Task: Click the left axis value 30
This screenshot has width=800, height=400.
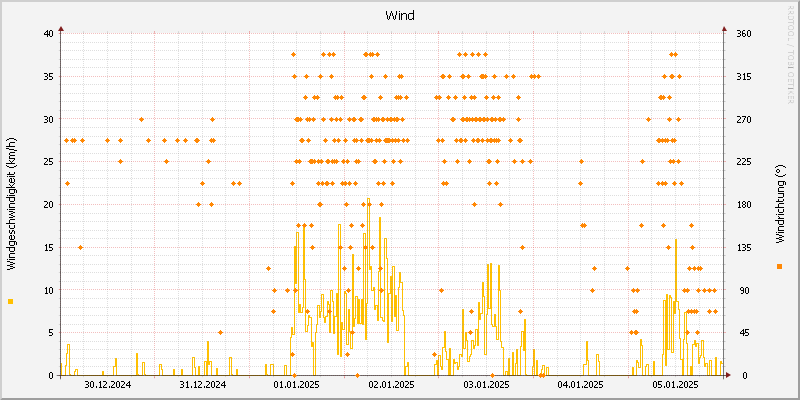Action: (x=48, y=119)
